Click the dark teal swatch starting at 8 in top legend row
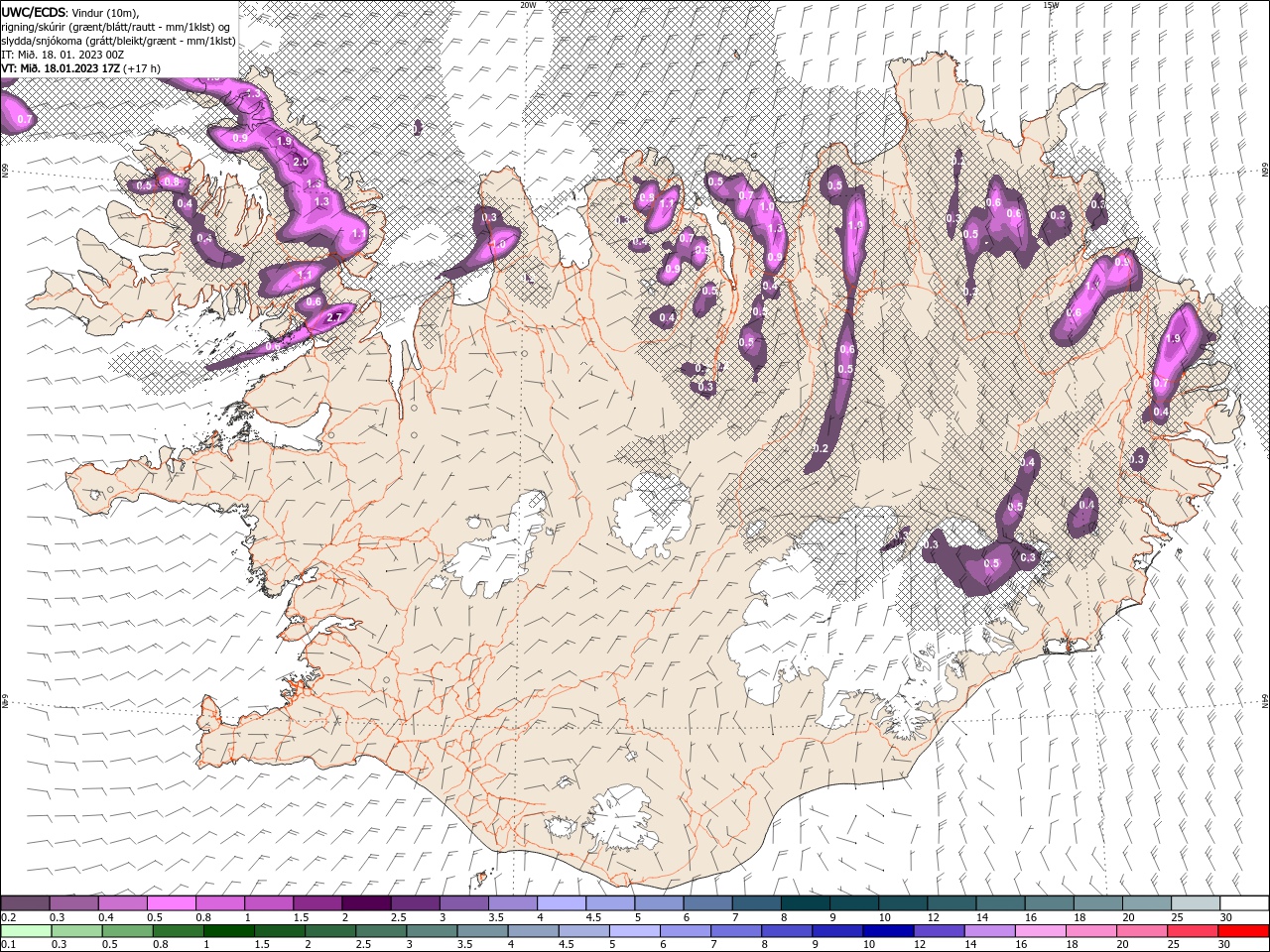Image resolution: width=1270 pixels, height=952 pixels. click(805, 903)
